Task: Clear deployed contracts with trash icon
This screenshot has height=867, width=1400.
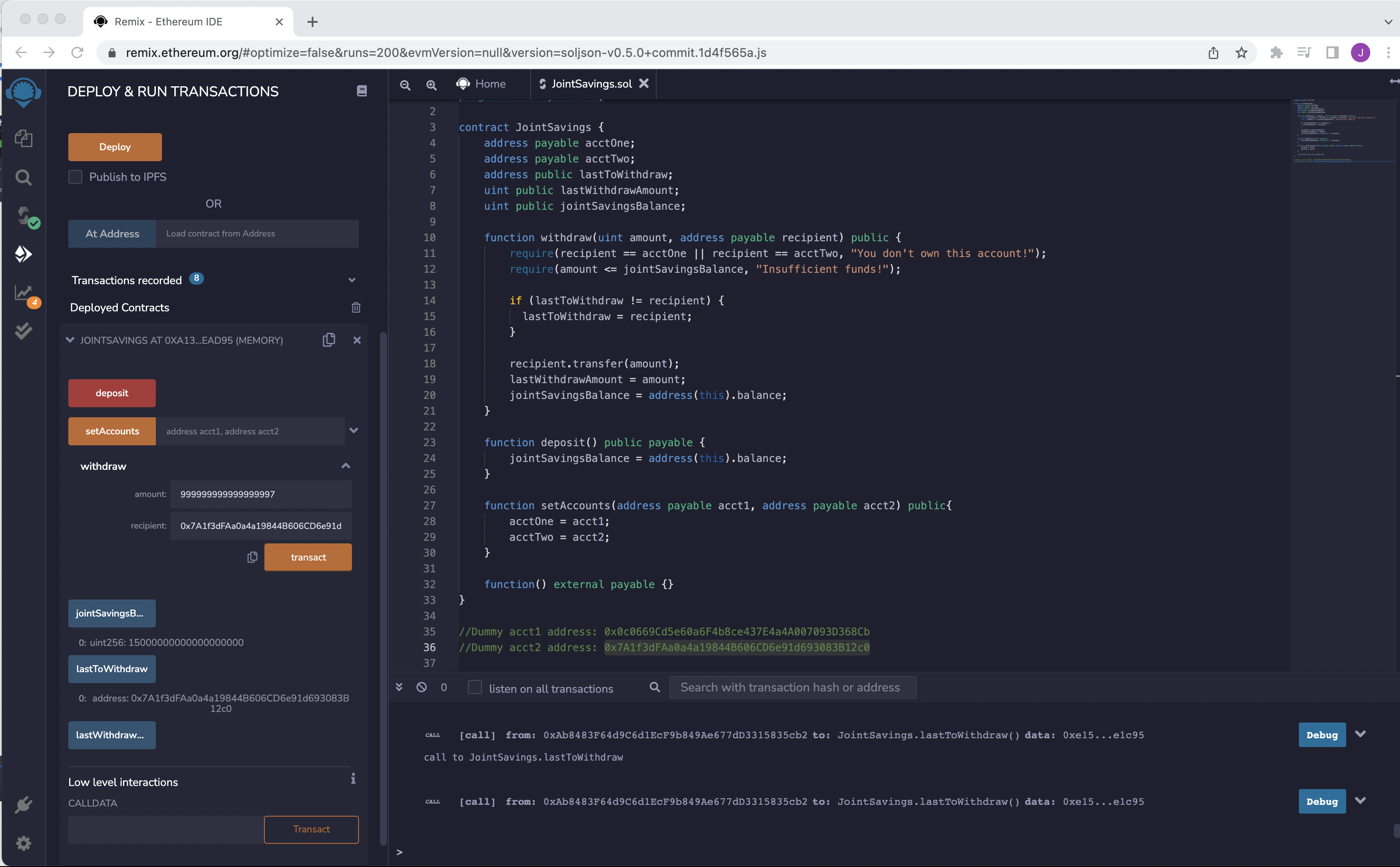Action: click(356, 307)
